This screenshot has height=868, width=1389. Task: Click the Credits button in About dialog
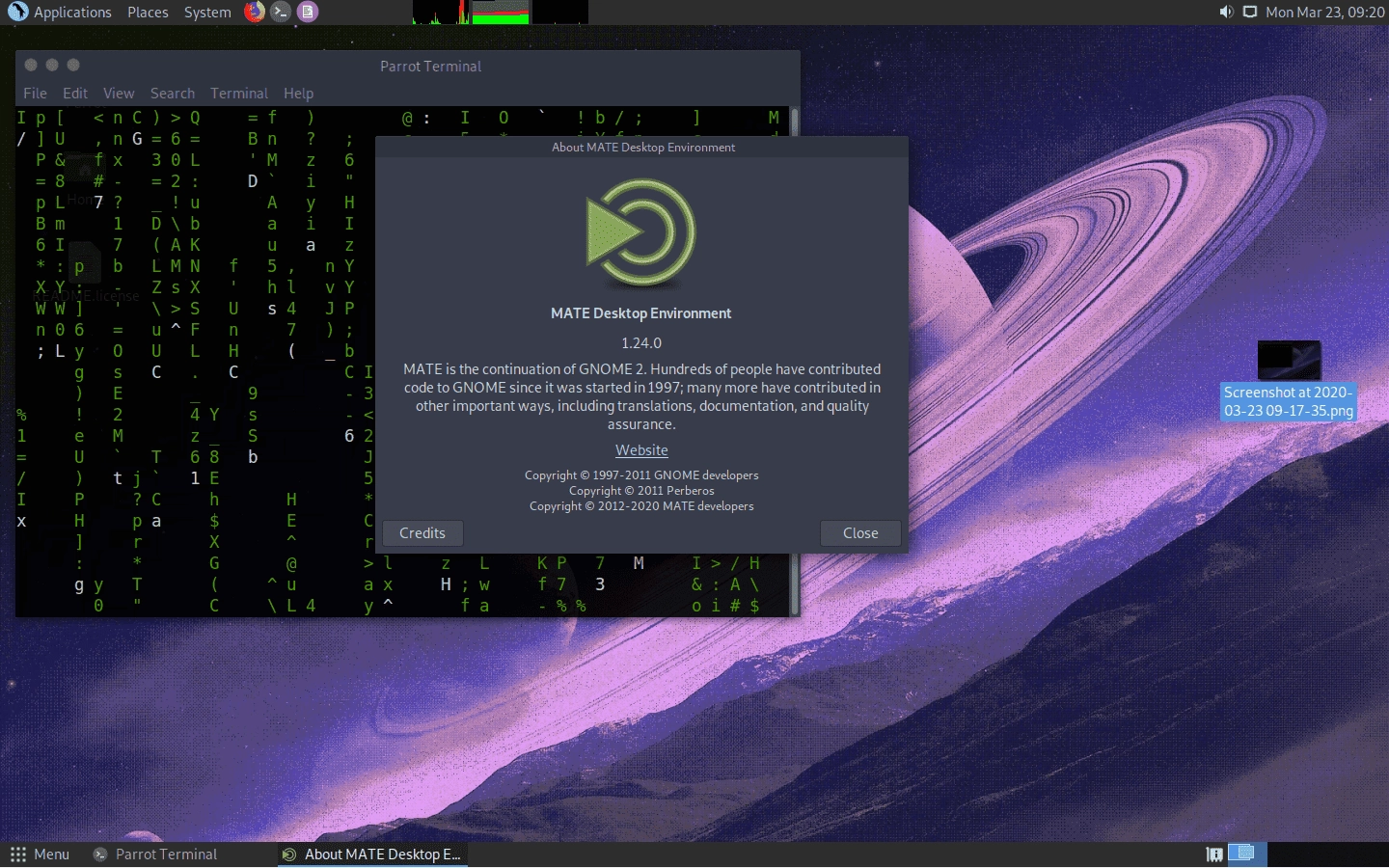[x=422, y=533]
